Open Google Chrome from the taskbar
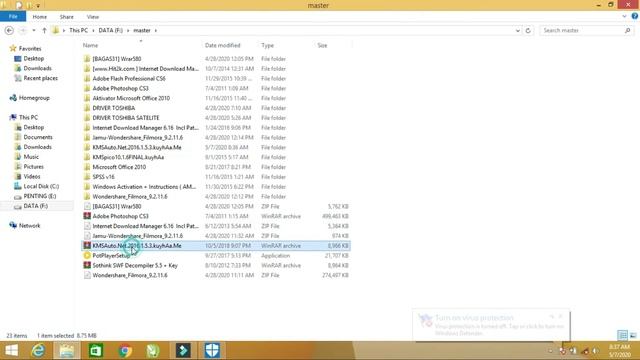The image size is (640, 360). (125, 351)
